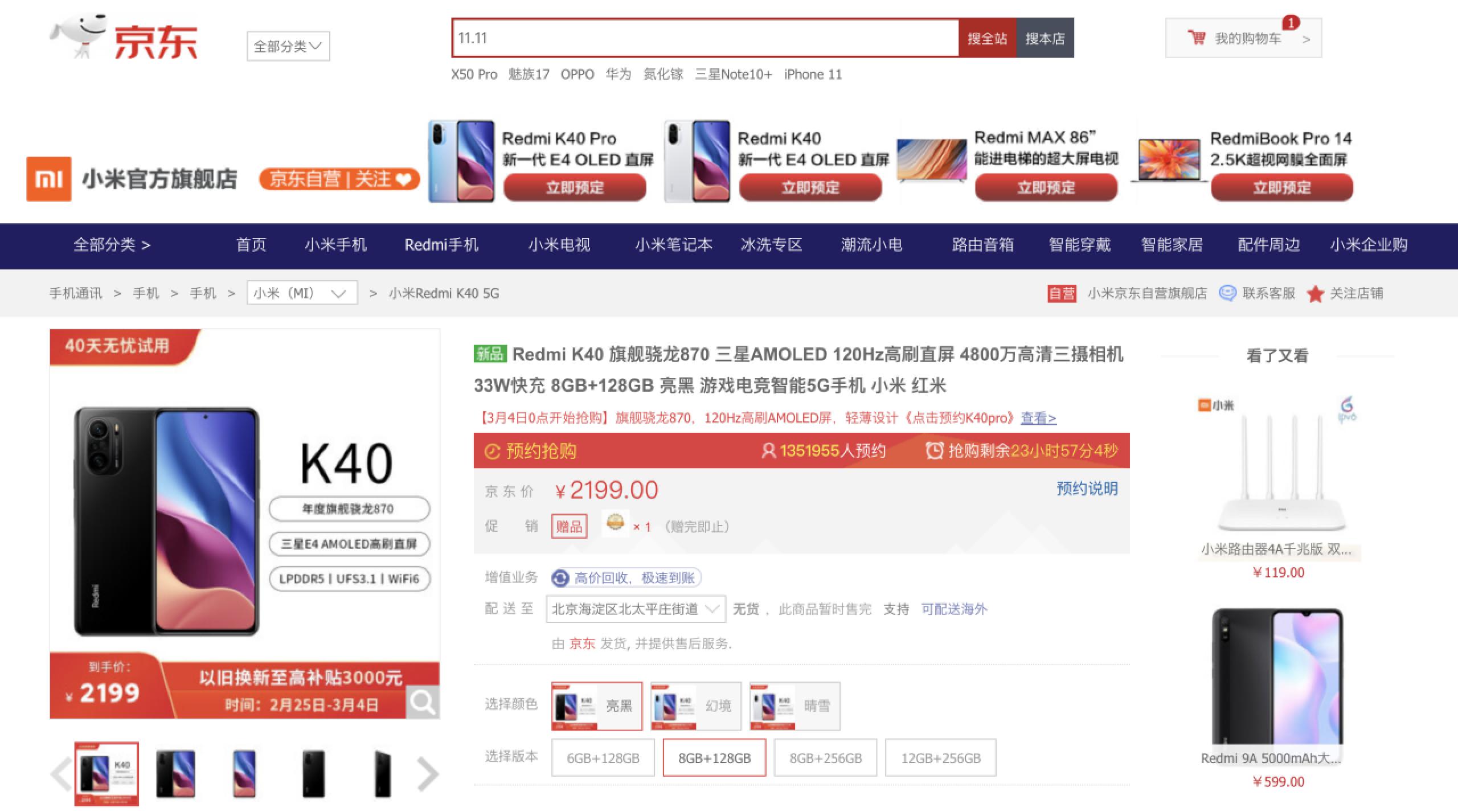Click the red star 关注店铺 icon
This screenshot has height=812, width=1458.
(1315, 294)
